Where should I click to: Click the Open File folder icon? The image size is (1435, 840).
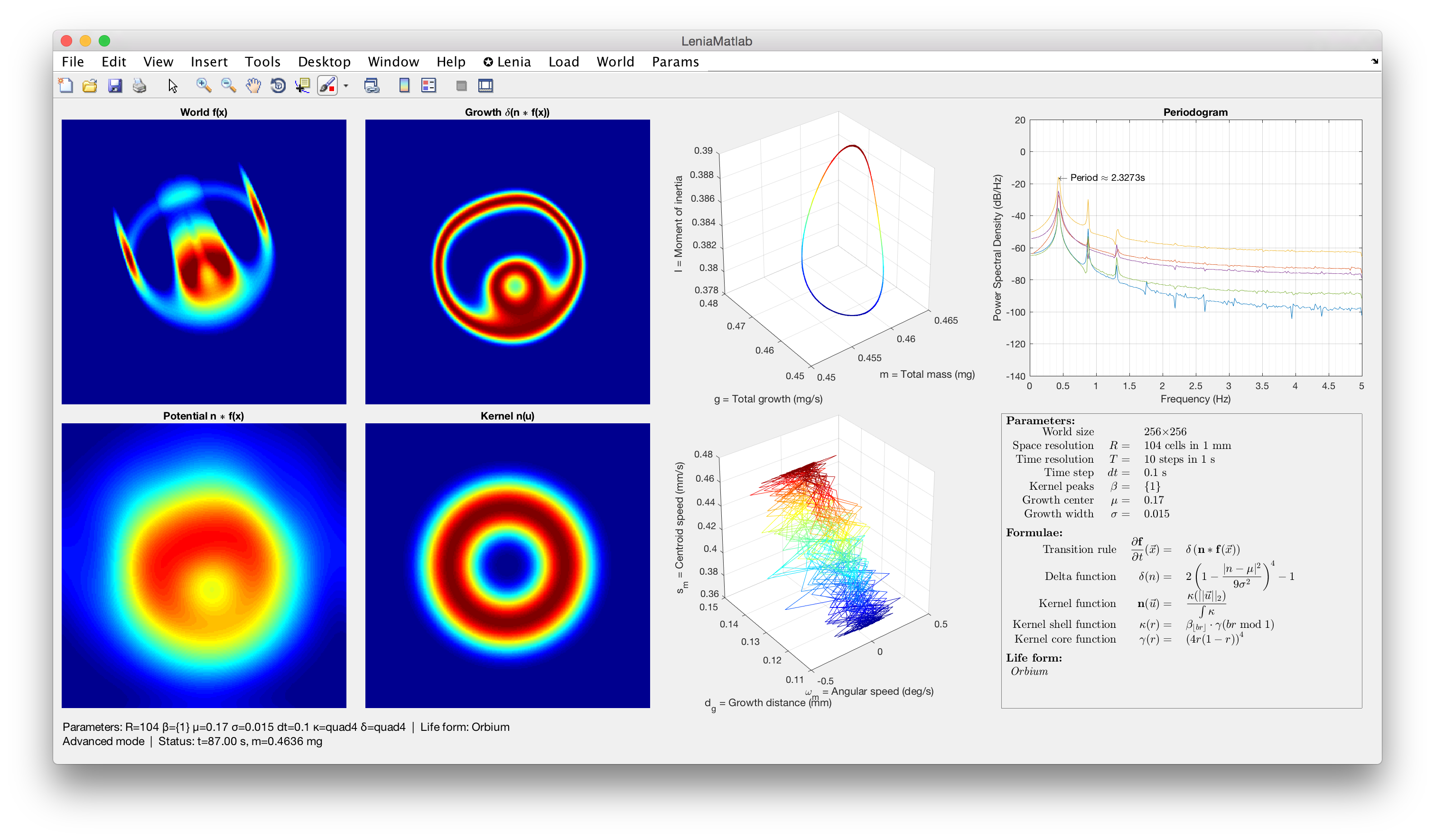pos(90,85)
